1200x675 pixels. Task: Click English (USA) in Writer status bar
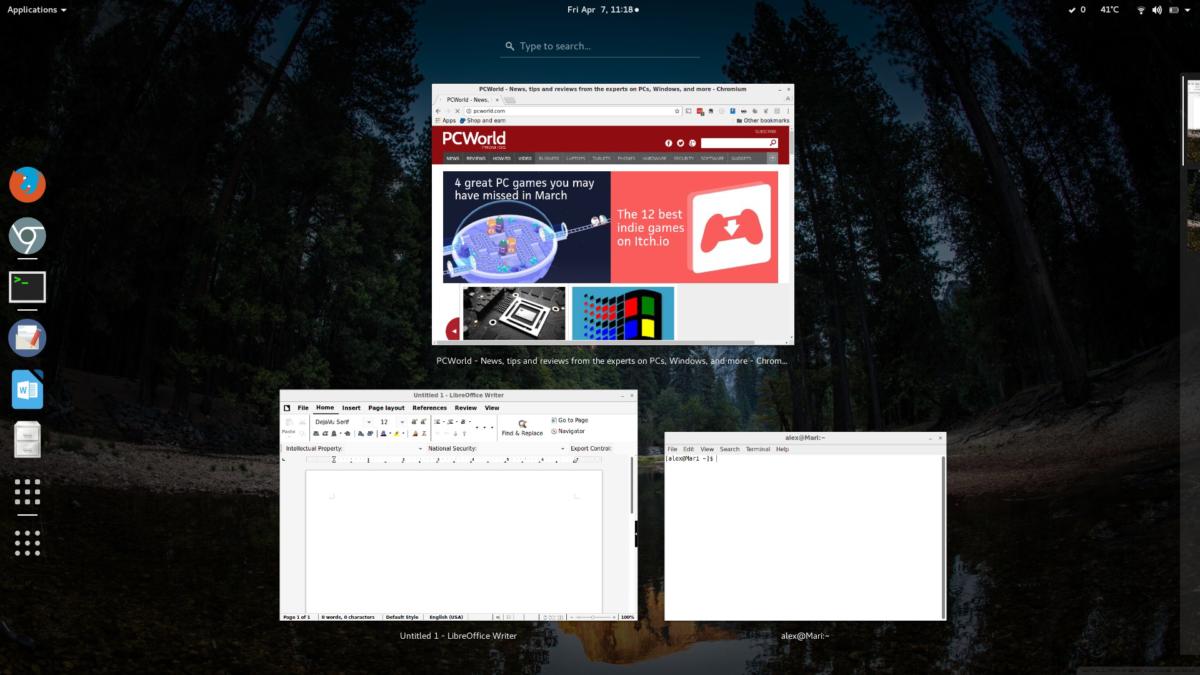coord(447,617)
